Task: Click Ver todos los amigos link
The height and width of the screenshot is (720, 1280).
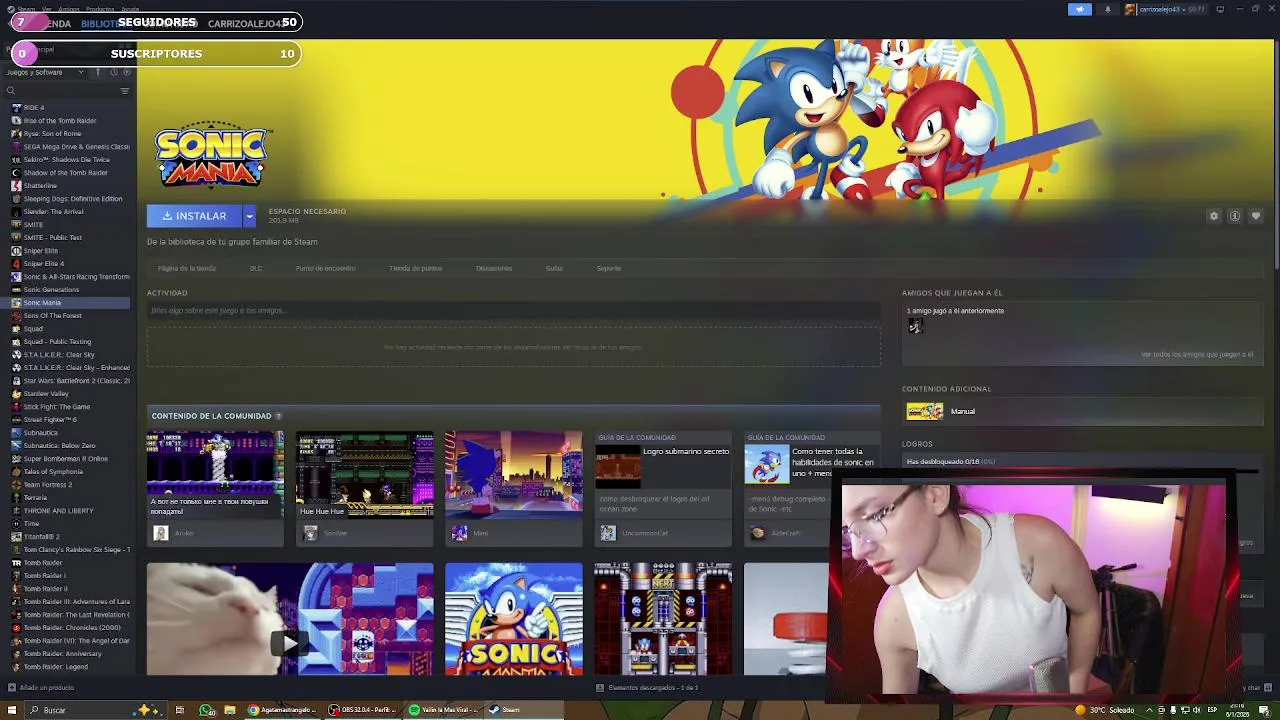Action: (1197, 354)
